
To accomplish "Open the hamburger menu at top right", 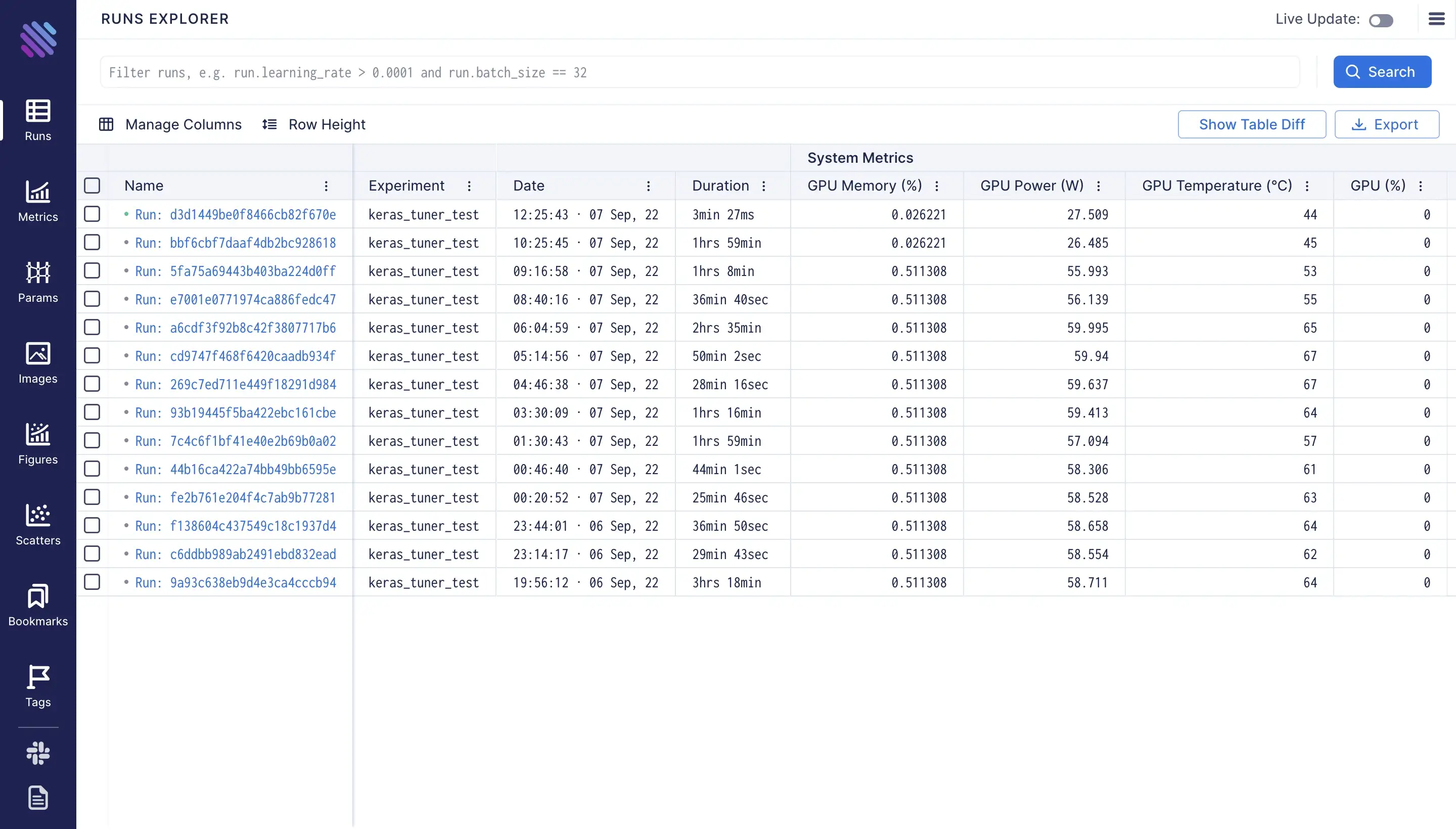I will (x=1437, y=19).
